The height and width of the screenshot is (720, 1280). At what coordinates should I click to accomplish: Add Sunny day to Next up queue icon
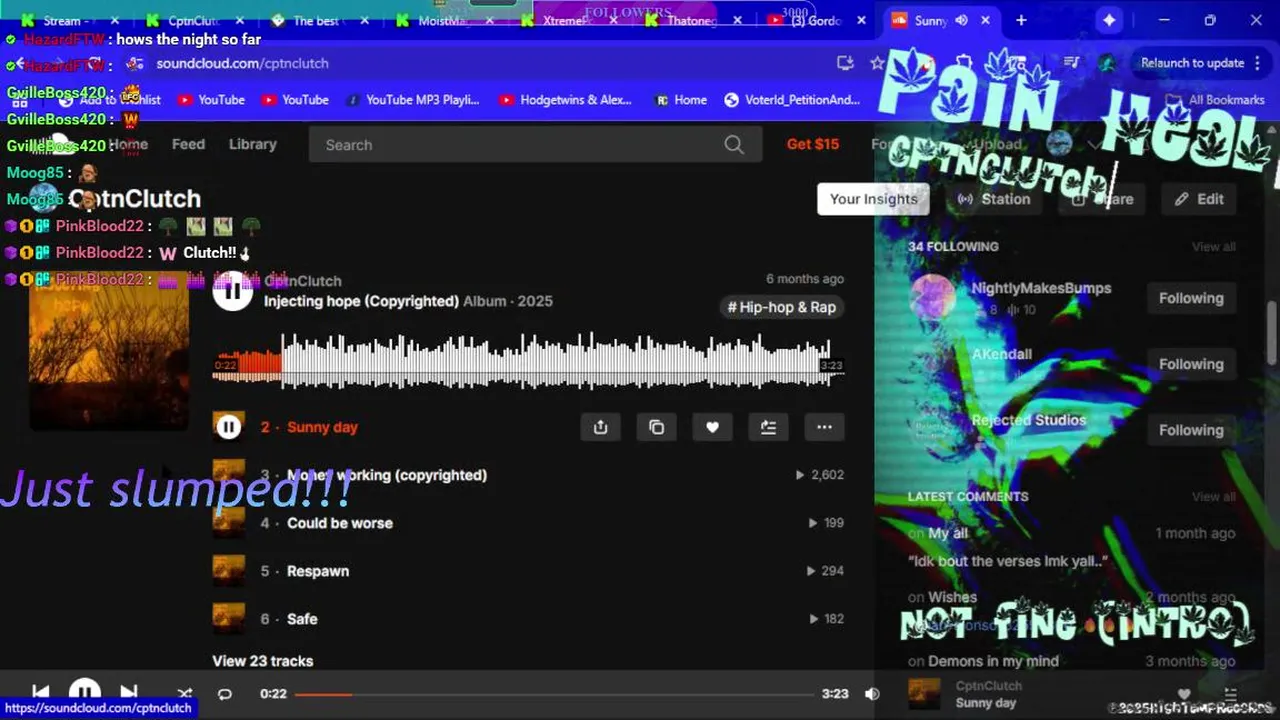[768, 427]
